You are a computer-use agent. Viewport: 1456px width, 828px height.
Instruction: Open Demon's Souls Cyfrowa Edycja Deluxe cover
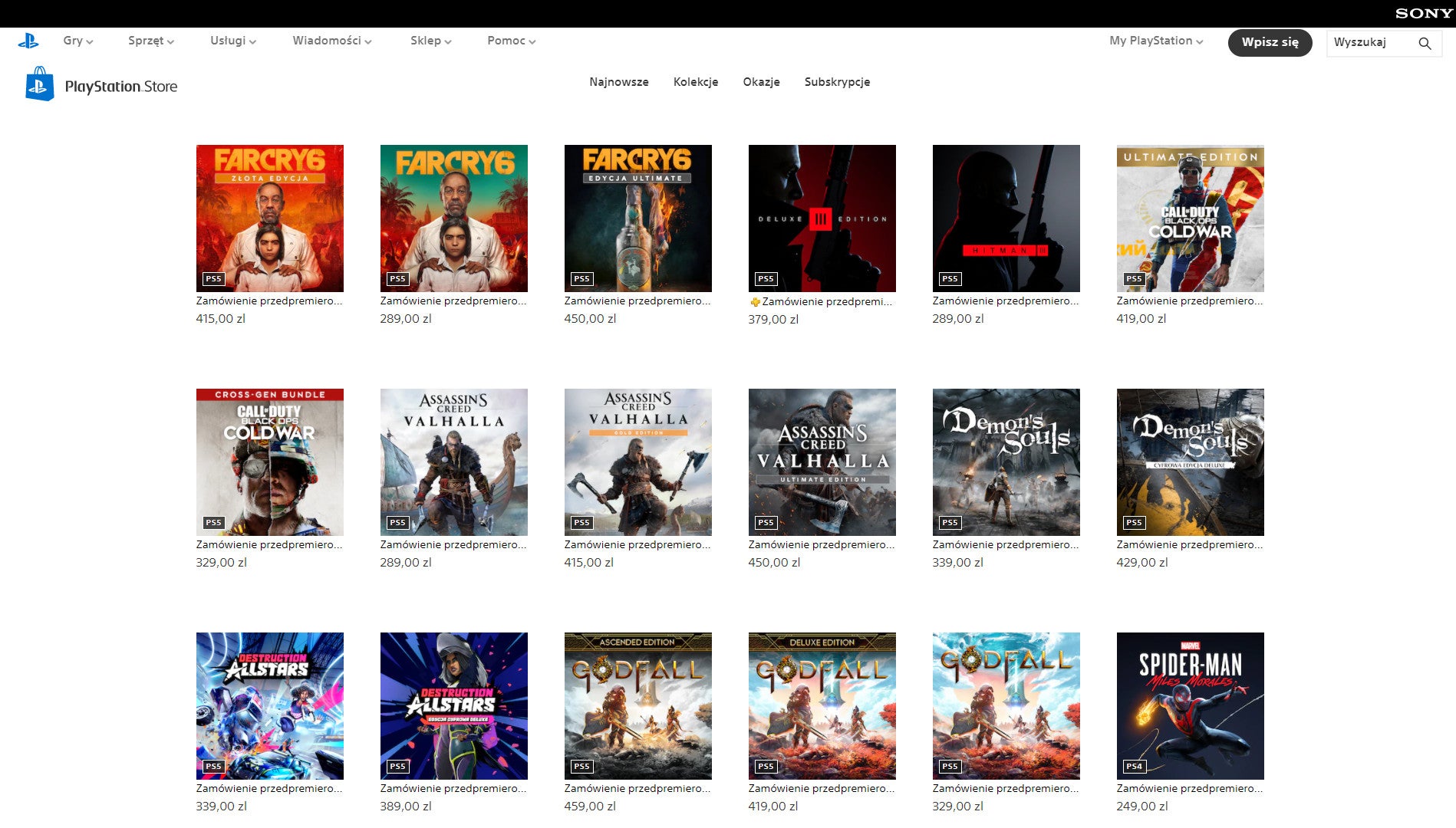pyautogui.click(x=1191, y=462)
